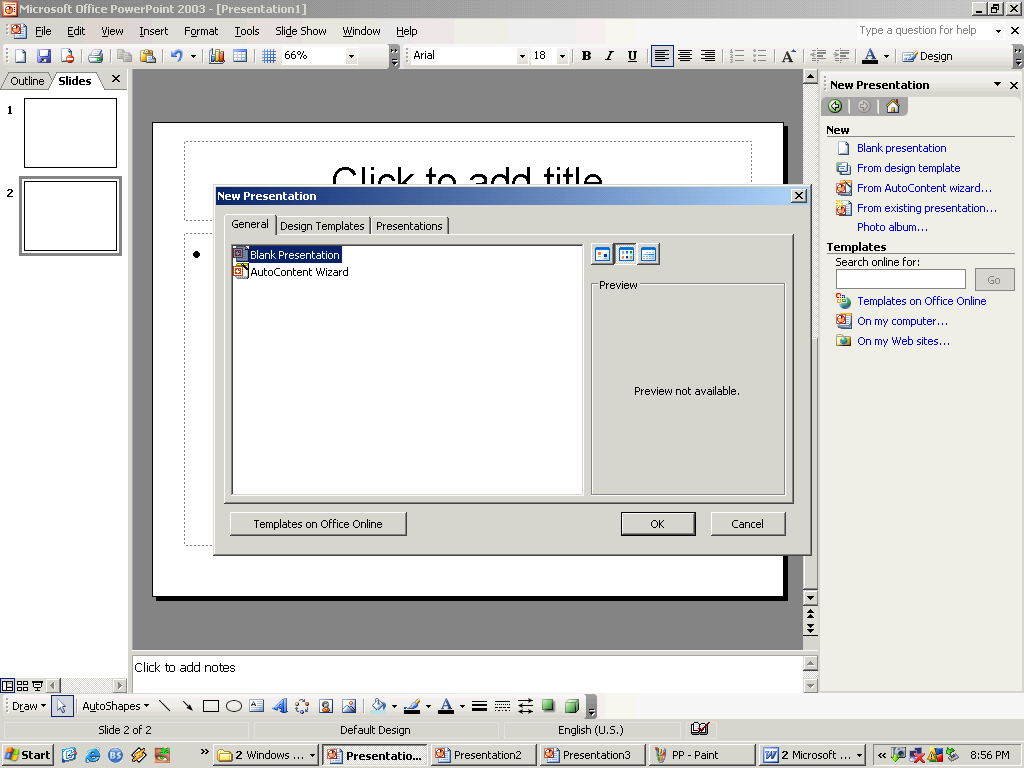This screenshot has height=768, width=1024.
Task: Toggle Align Right
Action: click(707, 56)
